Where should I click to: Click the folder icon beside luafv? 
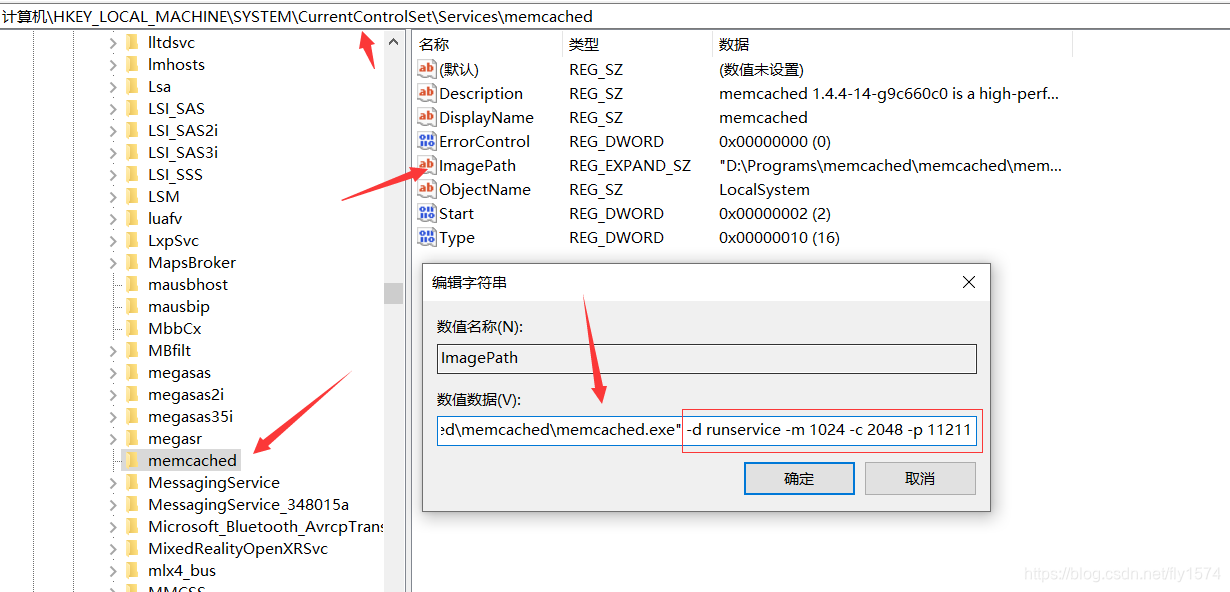tap(133, 219)
